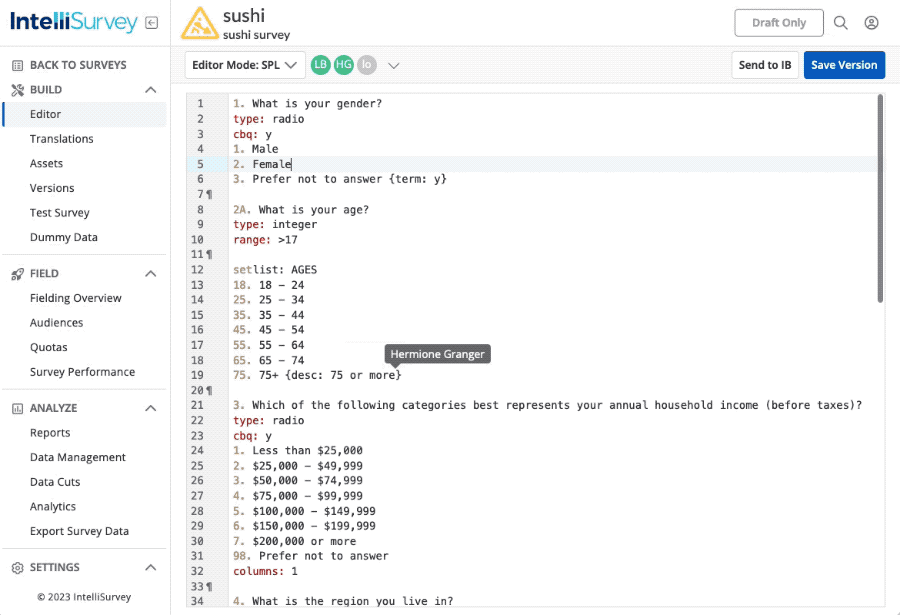Click line 'range: >17'
Viewport: 900px width, 615px height.
coord(265,239)
